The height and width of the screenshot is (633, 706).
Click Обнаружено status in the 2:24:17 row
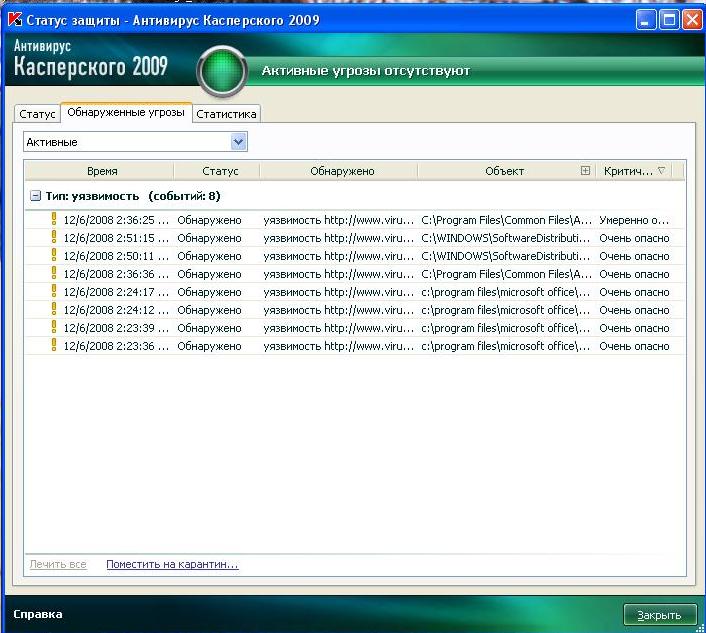click(x=209, y=292)
